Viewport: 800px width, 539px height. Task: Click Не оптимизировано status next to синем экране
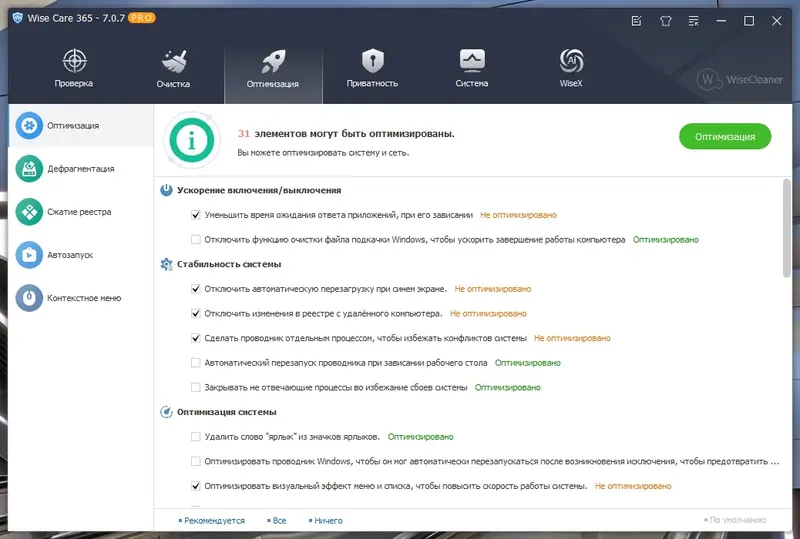[x=493, y=289]
